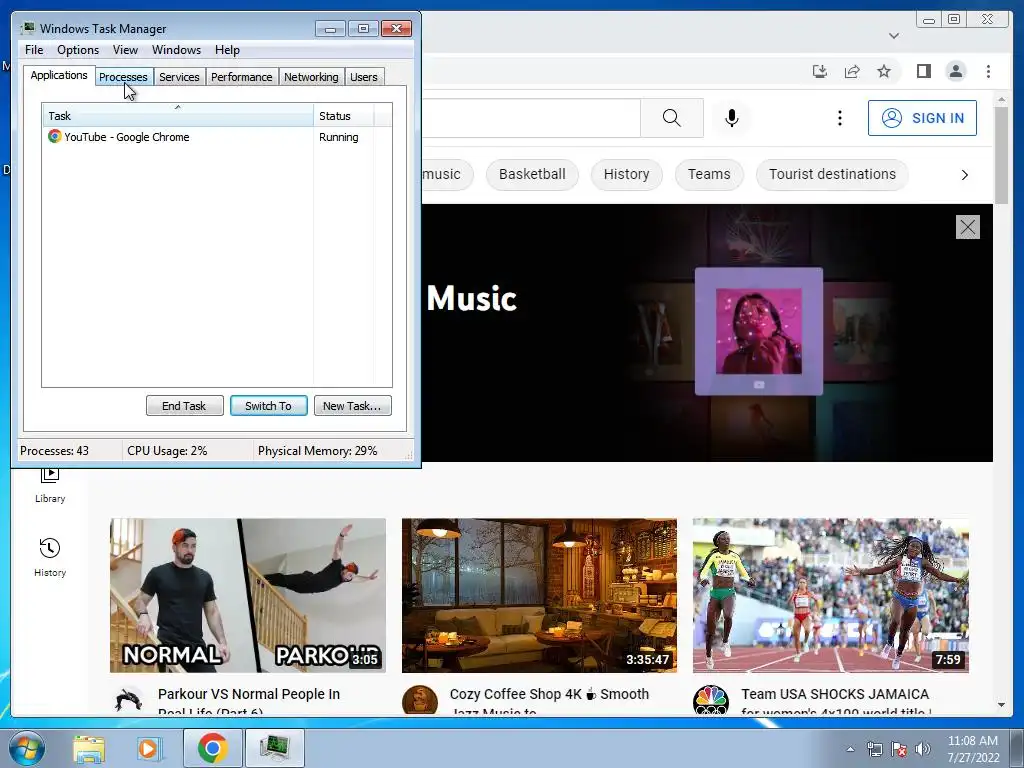Open Chrome's three-dot menu
The width and height of the screenshot is (1024, 768).
point(988,71)
